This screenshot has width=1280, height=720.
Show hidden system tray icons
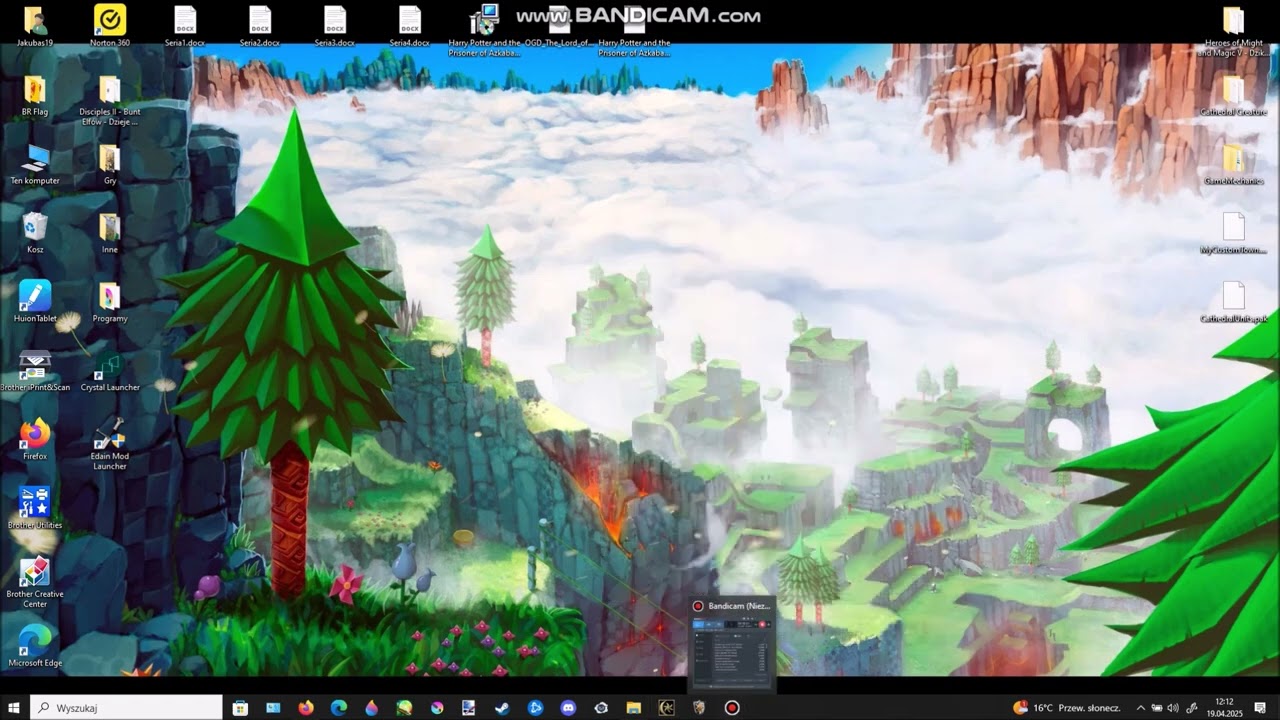click(x=1140, y=708)
